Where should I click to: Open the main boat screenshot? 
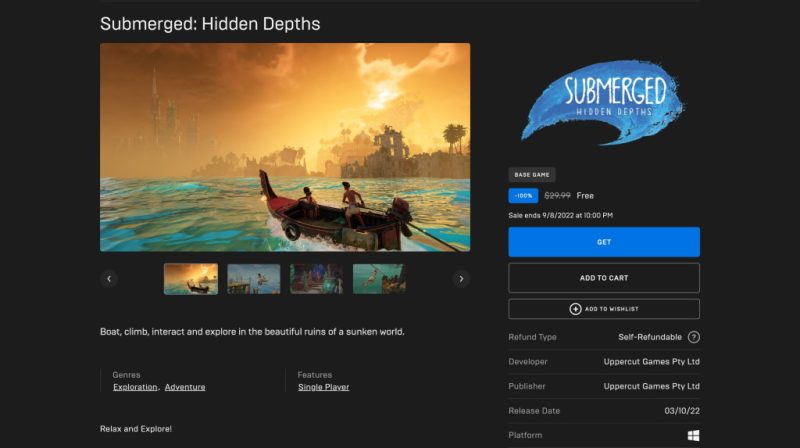coord(285,147)
